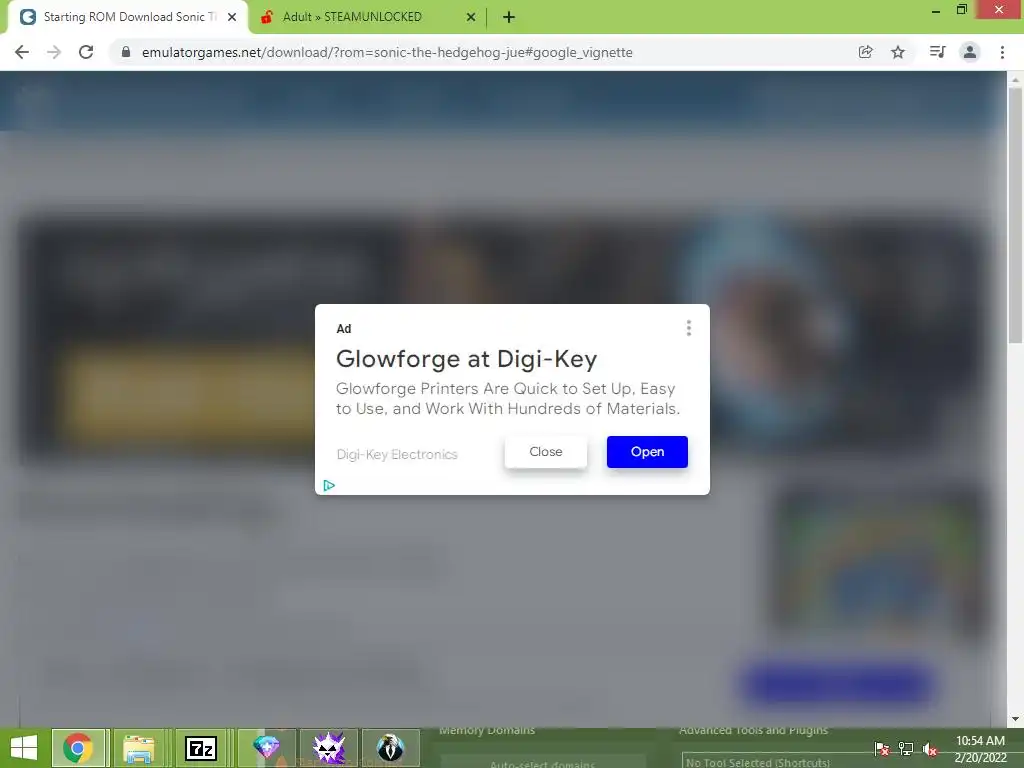
Task: Click the forward navigation arrow
Action: [x=54, y=52]
